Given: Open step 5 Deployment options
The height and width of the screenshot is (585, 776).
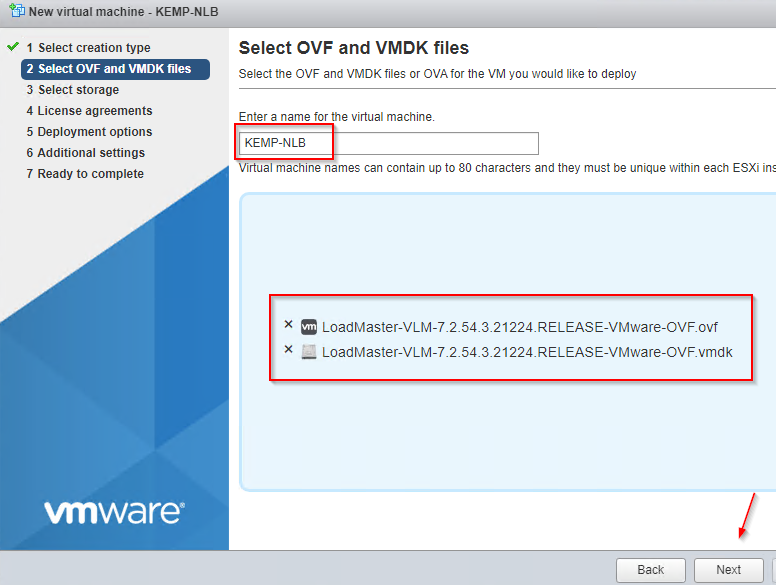Looking at the screenshot, I should point(90,132).
